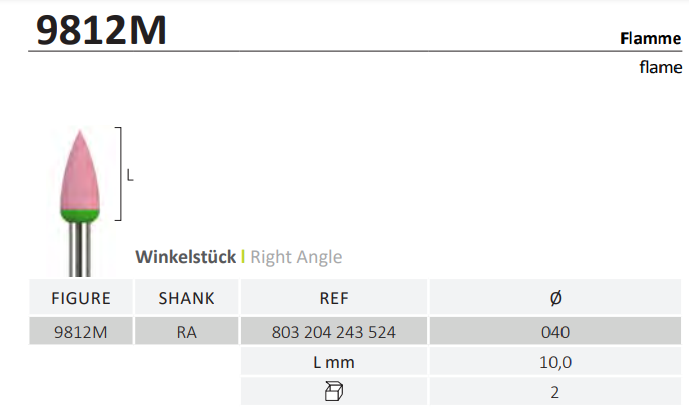Screen dimensions: 689x419
Task: Click the REF column header
Action: click(x=334, y=298)
